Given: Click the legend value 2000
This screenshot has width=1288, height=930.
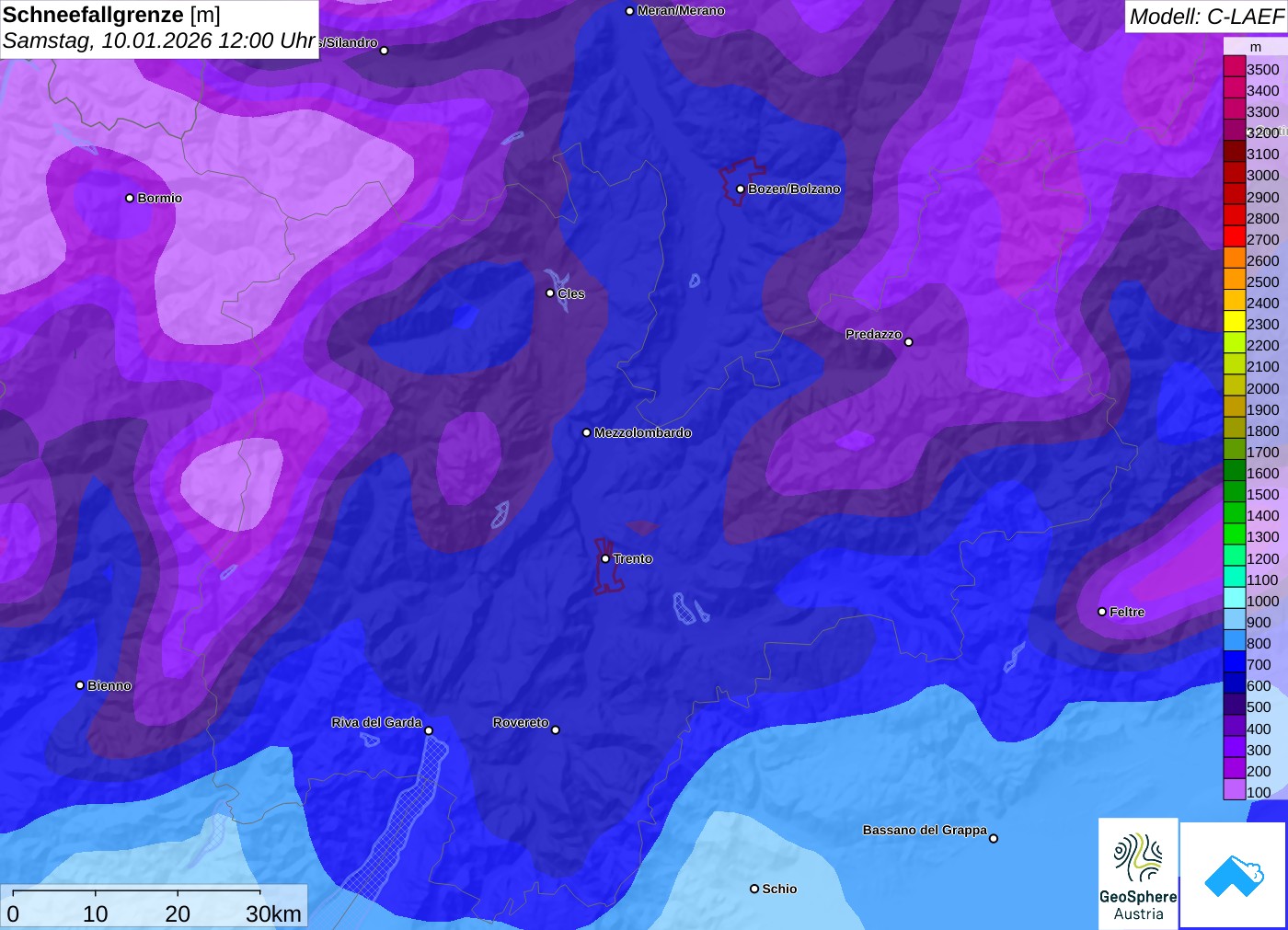Looking at the screenshot, I should click(x=1263, y=388).
